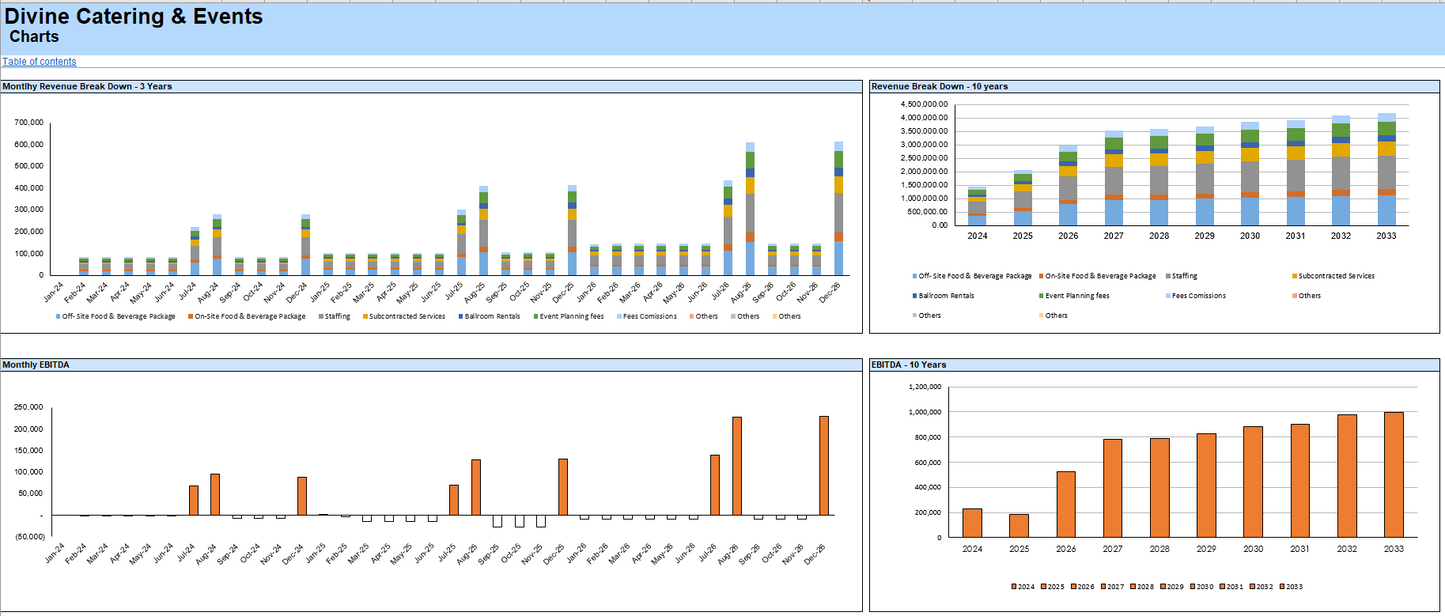
Task: Click the Dec-26 bar in Monthly EBITDA chart
Action: pyautogui.click(x=824, y=465)
